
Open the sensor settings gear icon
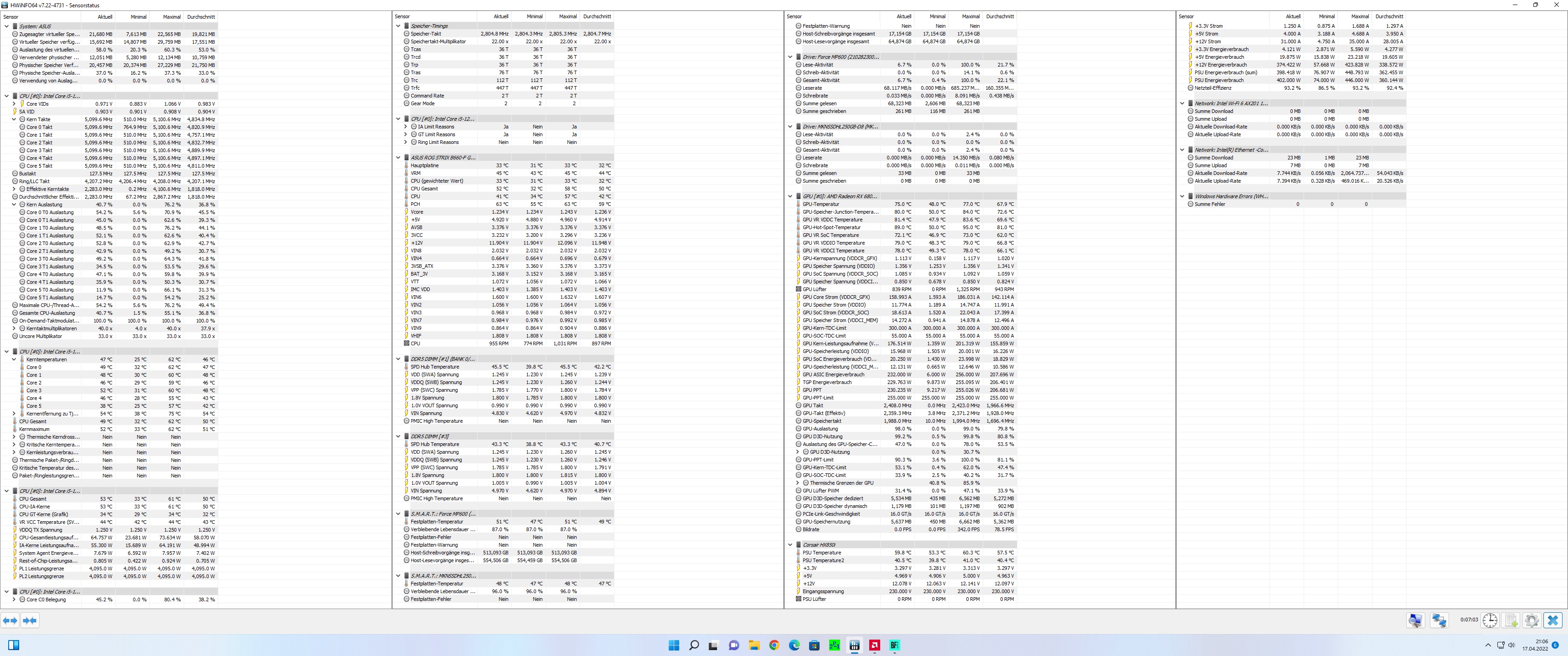[1532, 620]
